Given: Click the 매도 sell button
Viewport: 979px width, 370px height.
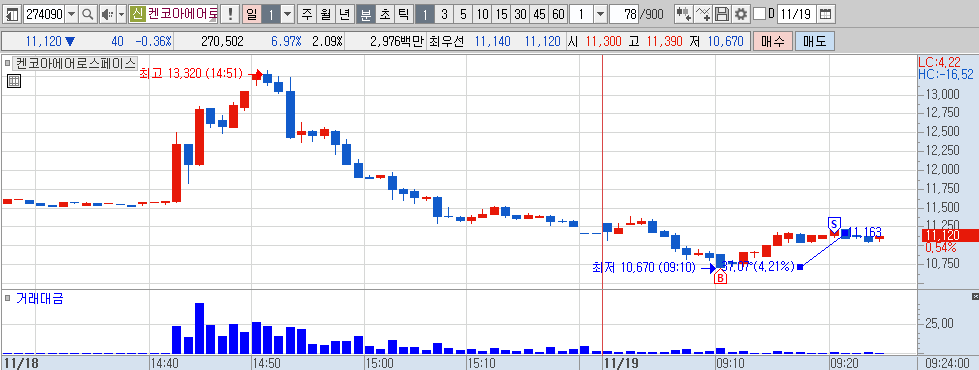Looking at the screenshot, I should [x=815, y=42].
